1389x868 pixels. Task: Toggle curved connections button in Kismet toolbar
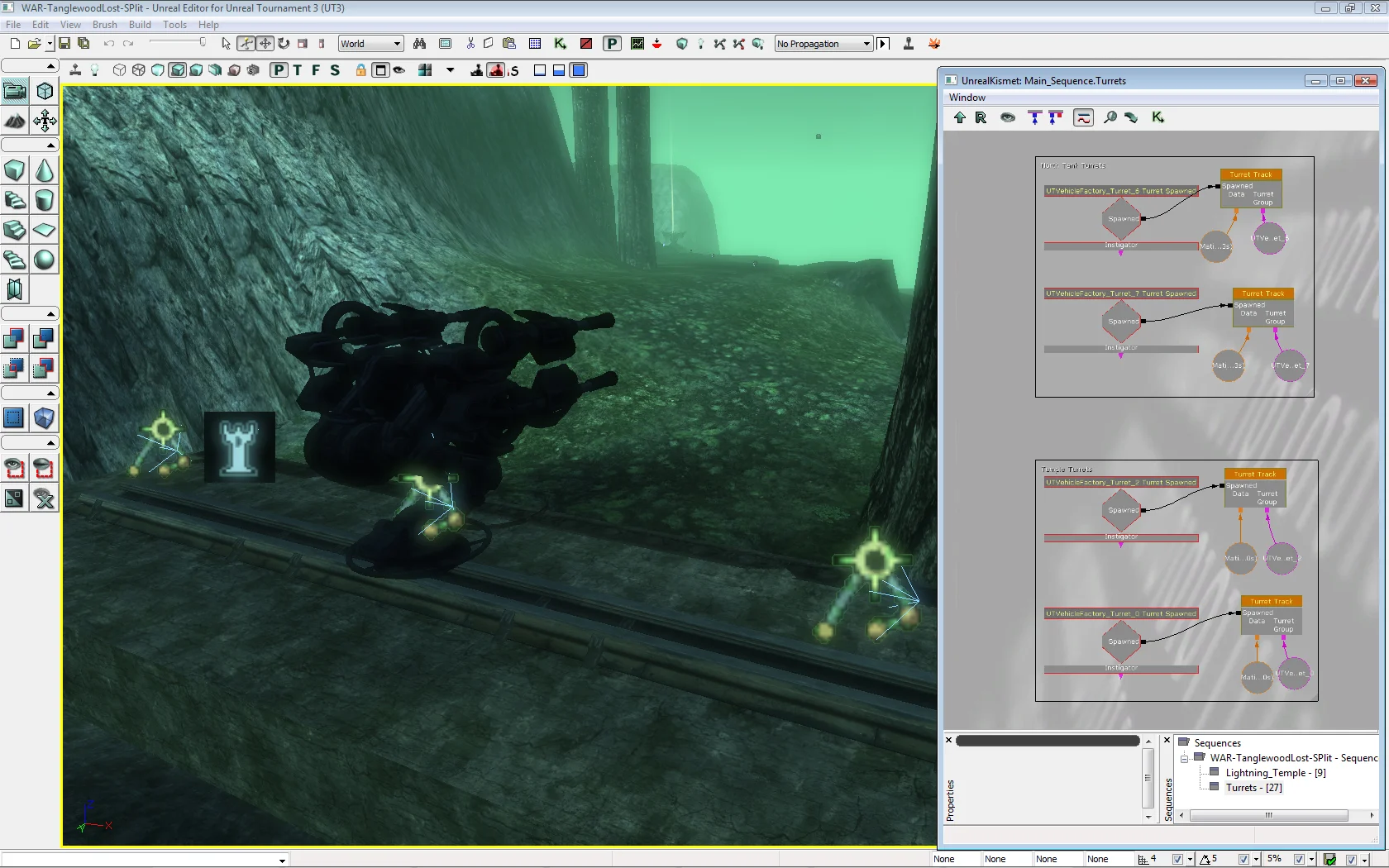point(1083,117)
